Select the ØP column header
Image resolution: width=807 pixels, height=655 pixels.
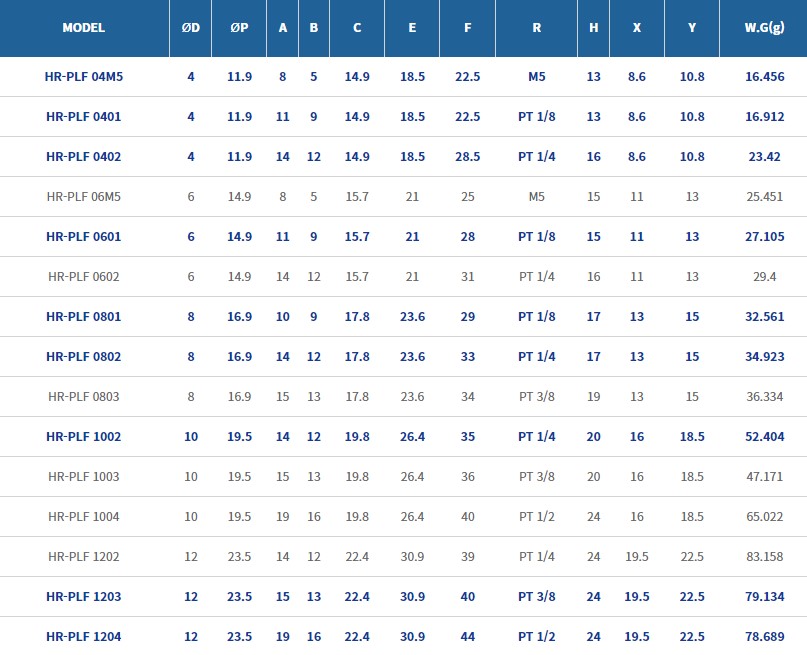(239, 28)
